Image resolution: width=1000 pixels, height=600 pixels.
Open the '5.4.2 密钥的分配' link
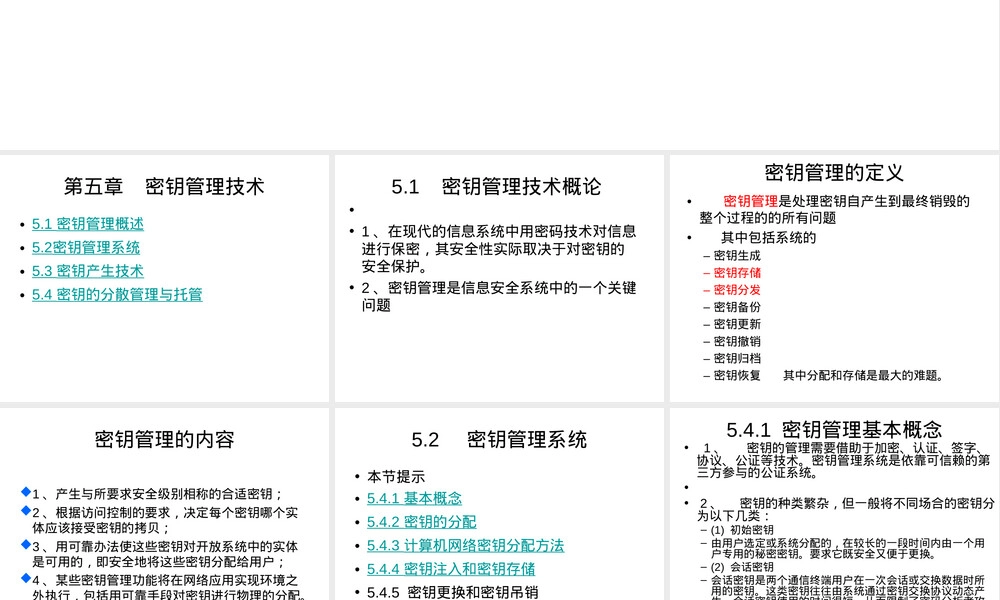pyautogui.click(x=422, y=522)
